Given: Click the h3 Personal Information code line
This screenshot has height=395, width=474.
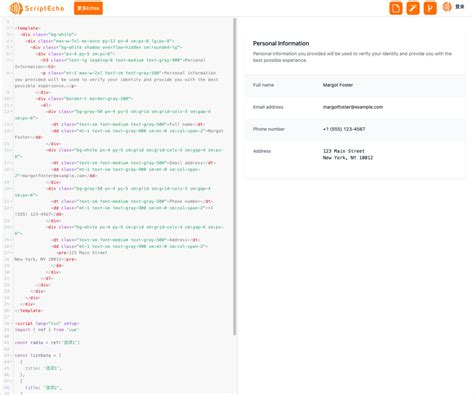Looking at the screenshot, I should click(123, 60).
